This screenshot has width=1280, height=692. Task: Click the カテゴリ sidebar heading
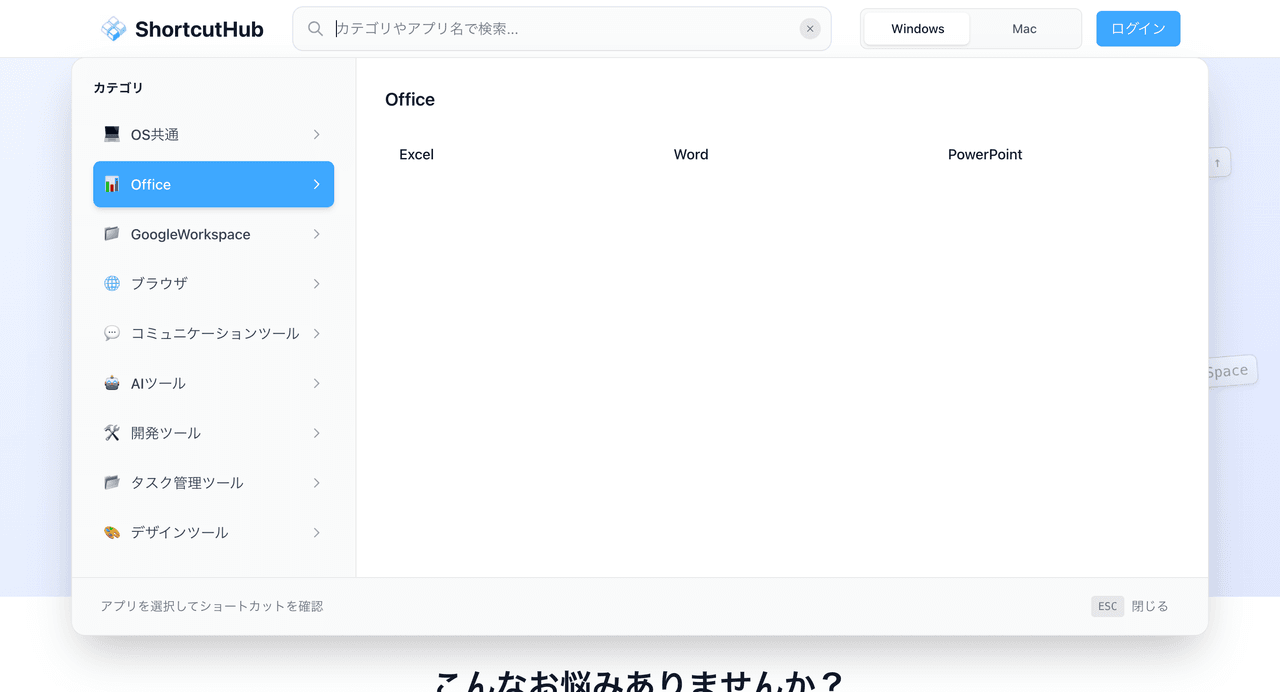[118, 88]
